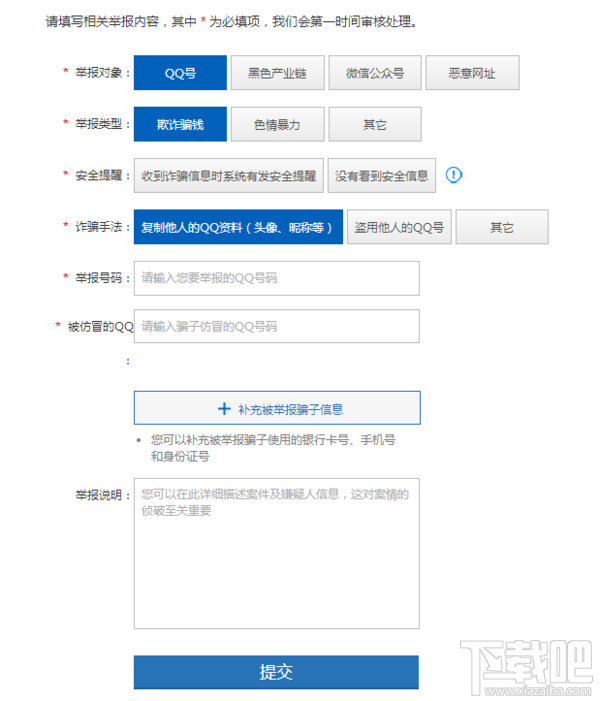Click the 补充被举报骗子信息 button text
This screenshot has width=600, height=701.
click(x=291, y=409)
